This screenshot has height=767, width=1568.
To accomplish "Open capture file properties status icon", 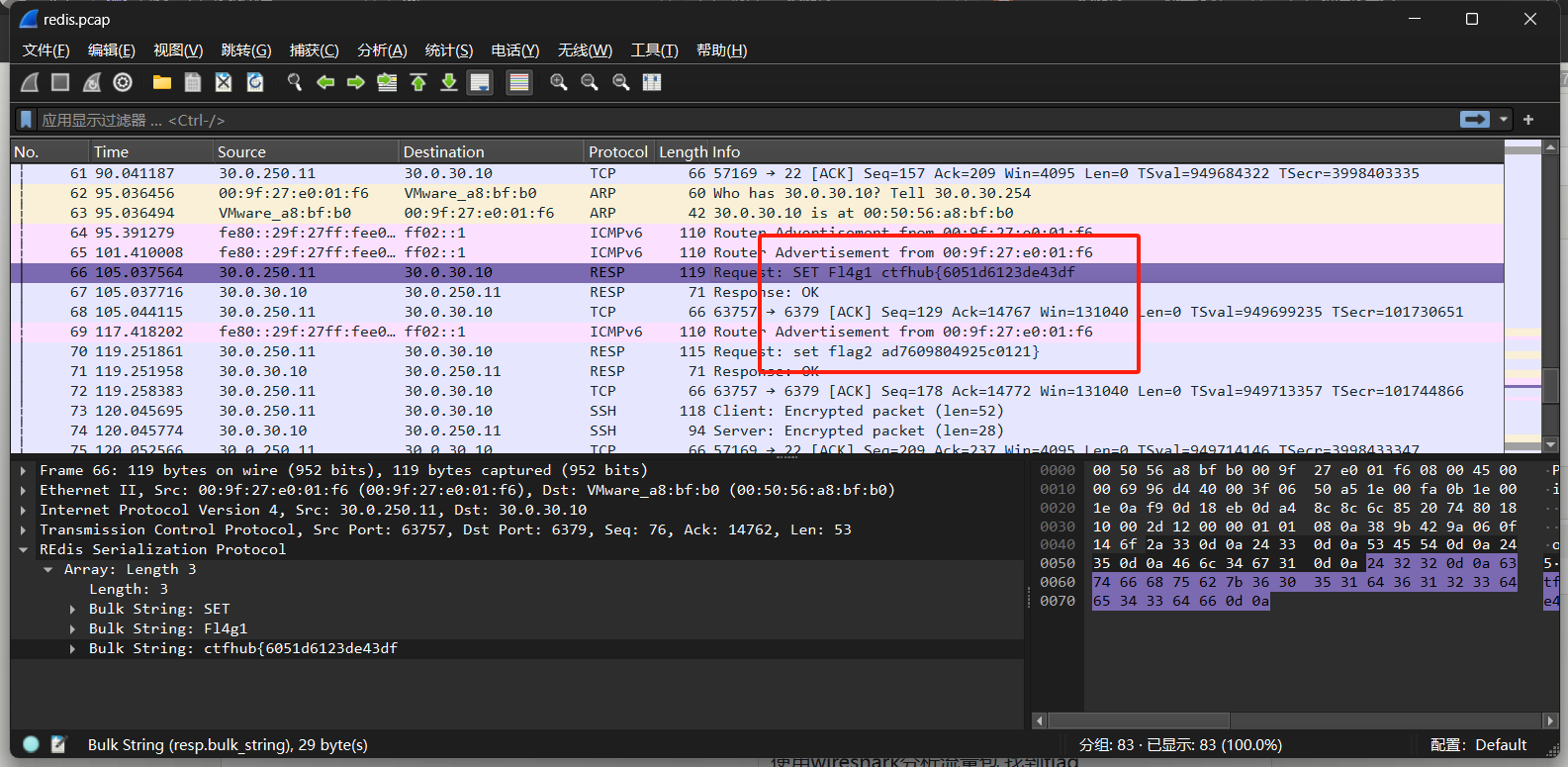I will [x=58, y=744].
